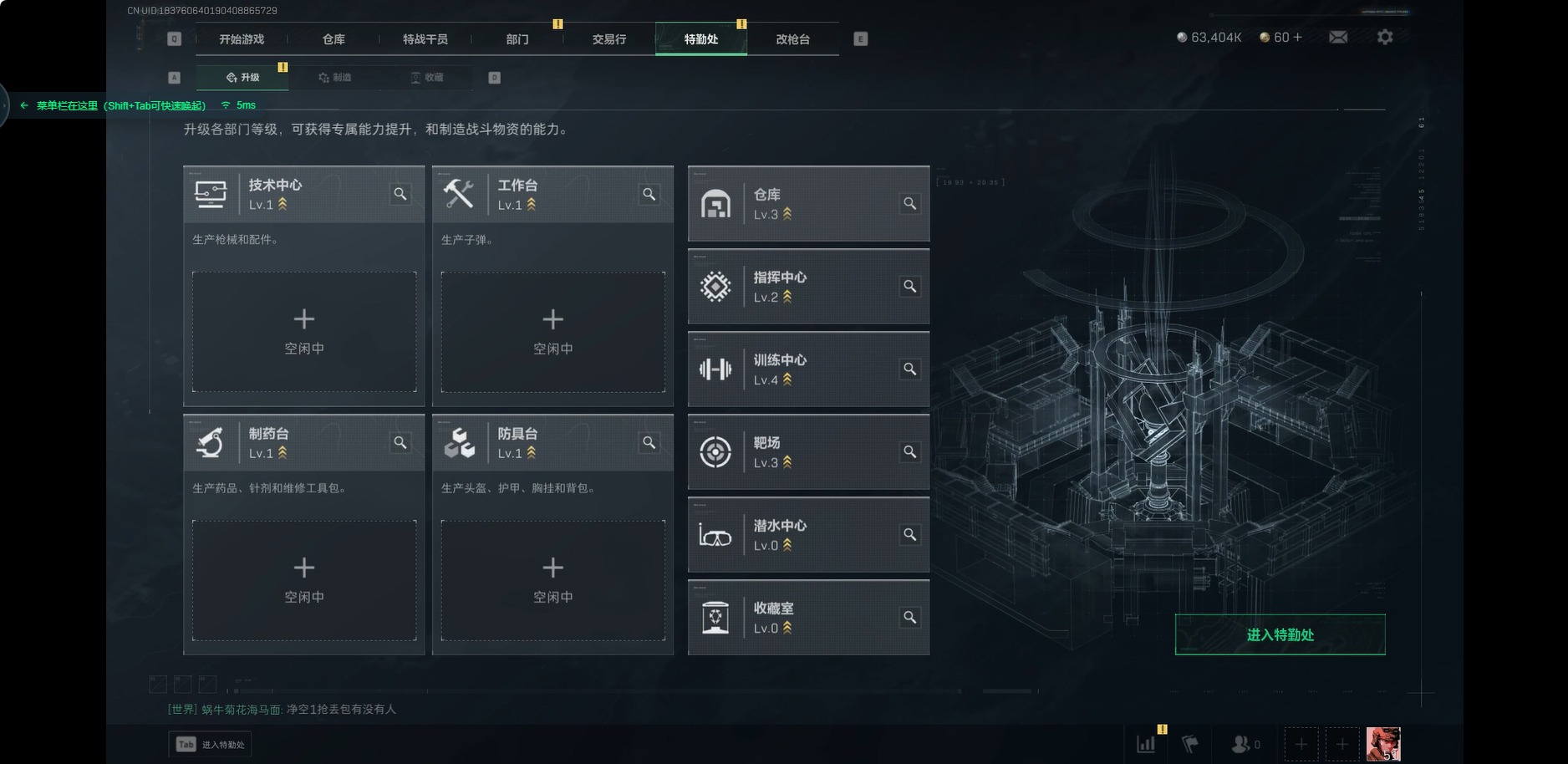
Task: Click the 靶场 target icon
Action: click(x=715, y=452)
